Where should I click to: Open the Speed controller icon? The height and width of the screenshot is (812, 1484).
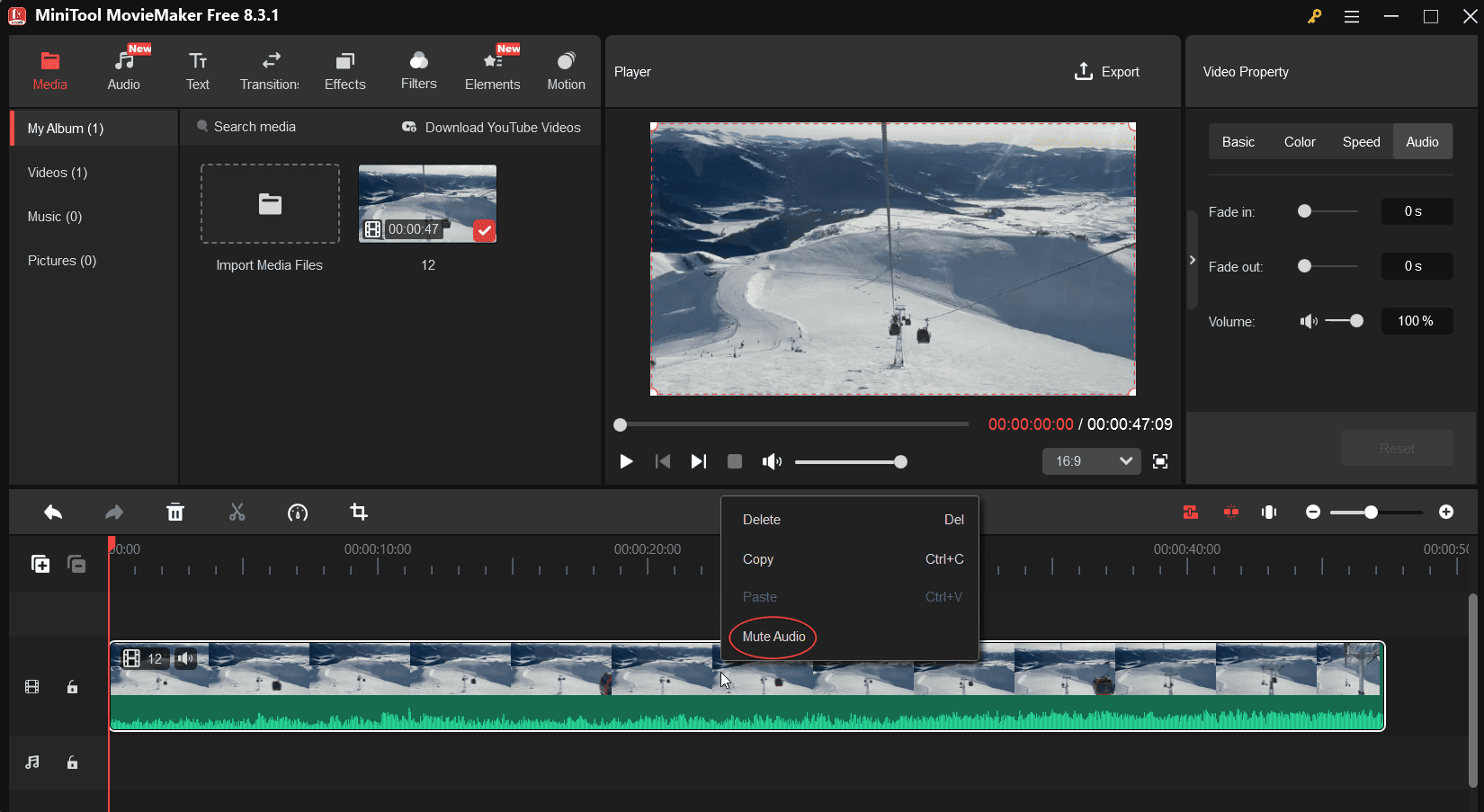pos(298,512)
